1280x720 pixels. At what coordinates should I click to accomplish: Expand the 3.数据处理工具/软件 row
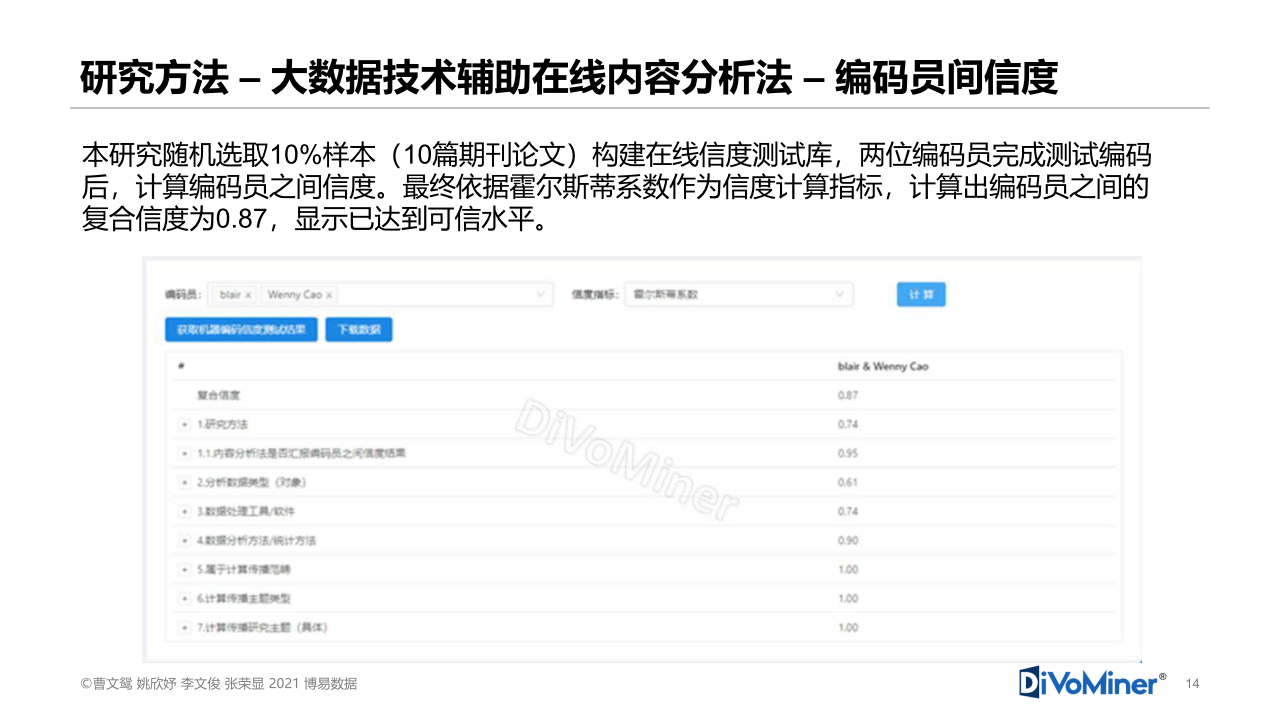185,512
